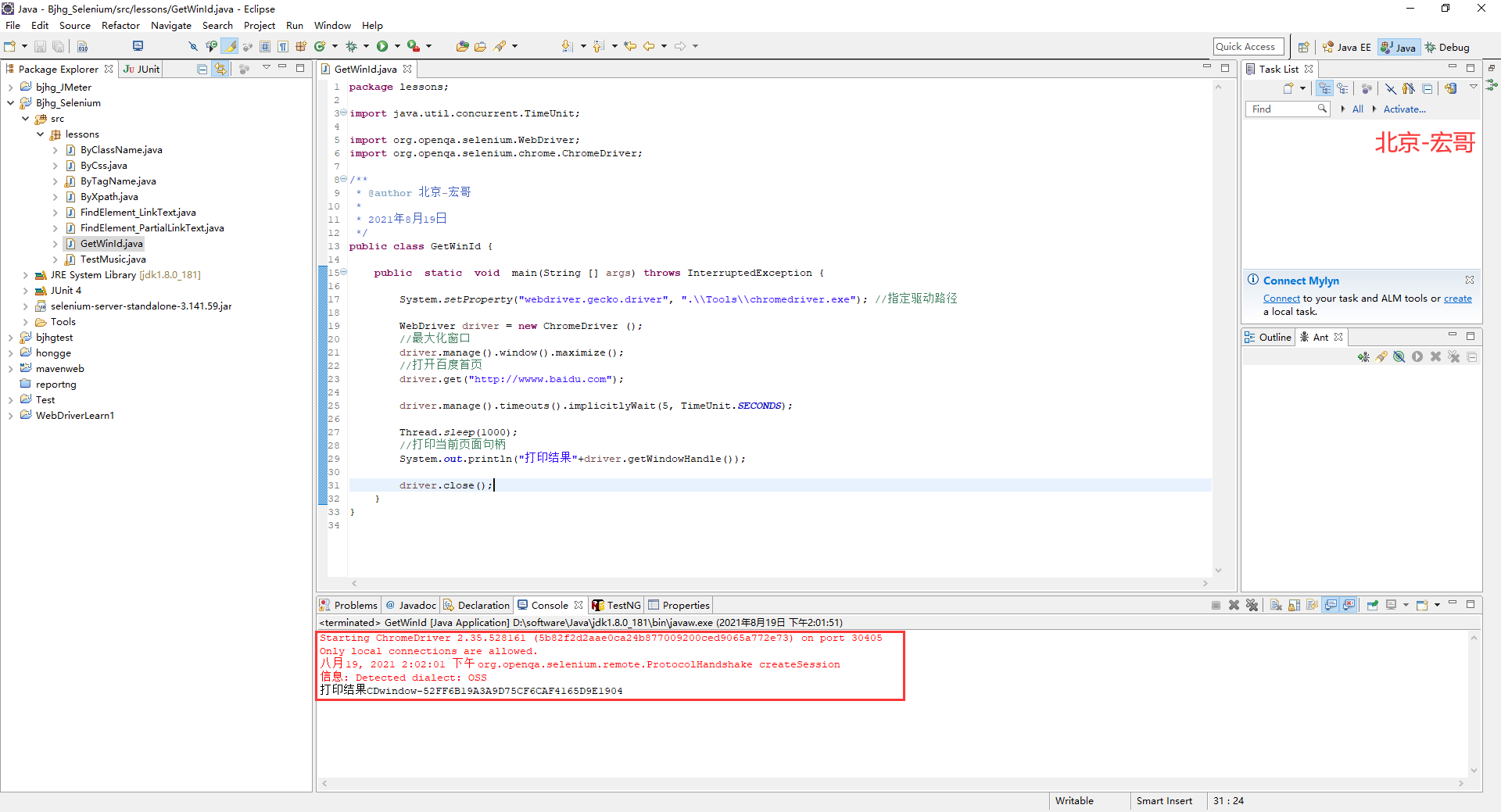This screenshot has height=812, width=1501.
Task: Collapse the Bjhg_Selenium project node
Action: click(x=10, y=103)
